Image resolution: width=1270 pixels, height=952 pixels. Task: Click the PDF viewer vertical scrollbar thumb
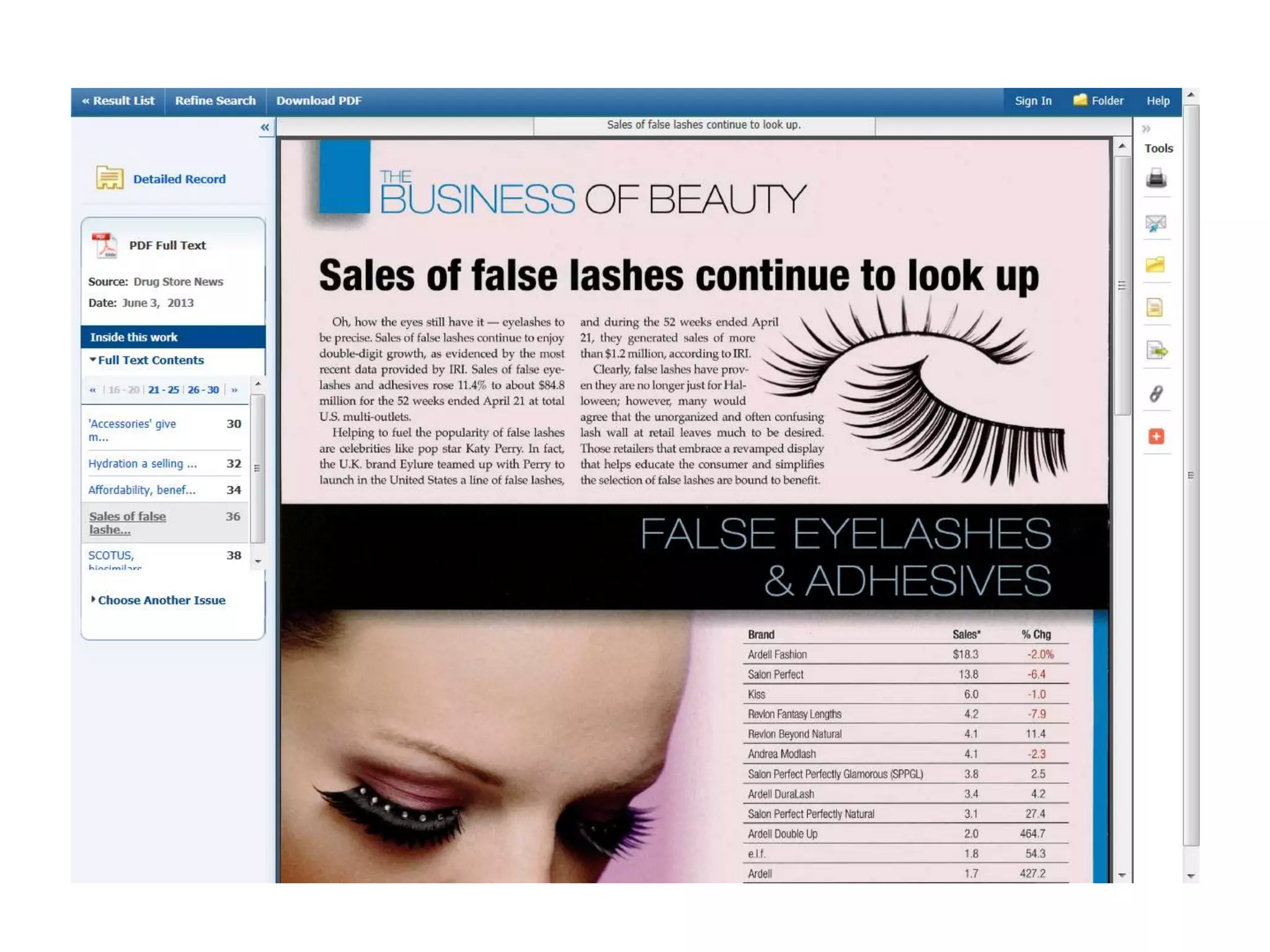1122,285
